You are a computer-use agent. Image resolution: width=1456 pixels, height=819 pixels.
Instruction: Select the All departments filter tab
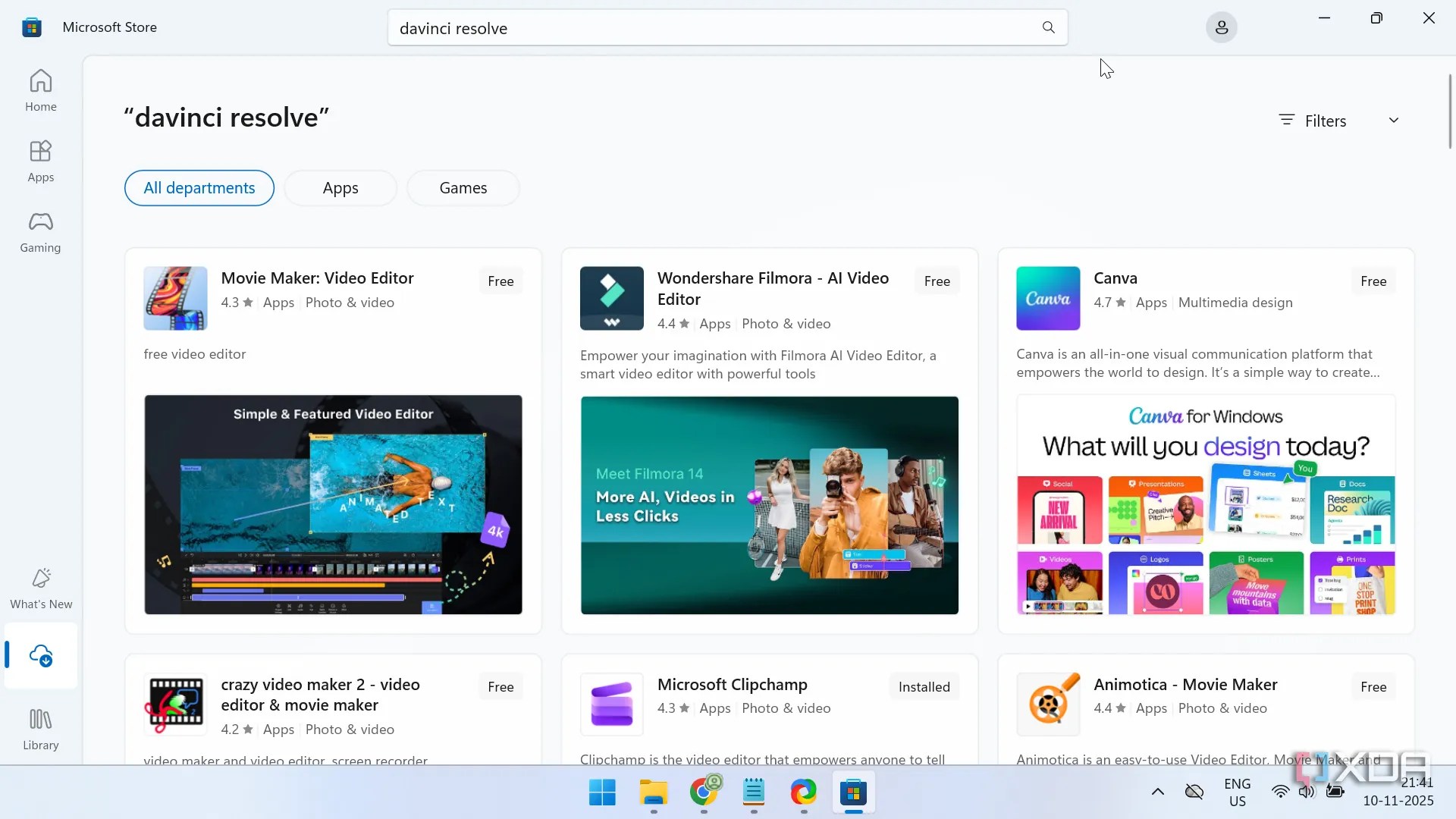coord(199,188)
